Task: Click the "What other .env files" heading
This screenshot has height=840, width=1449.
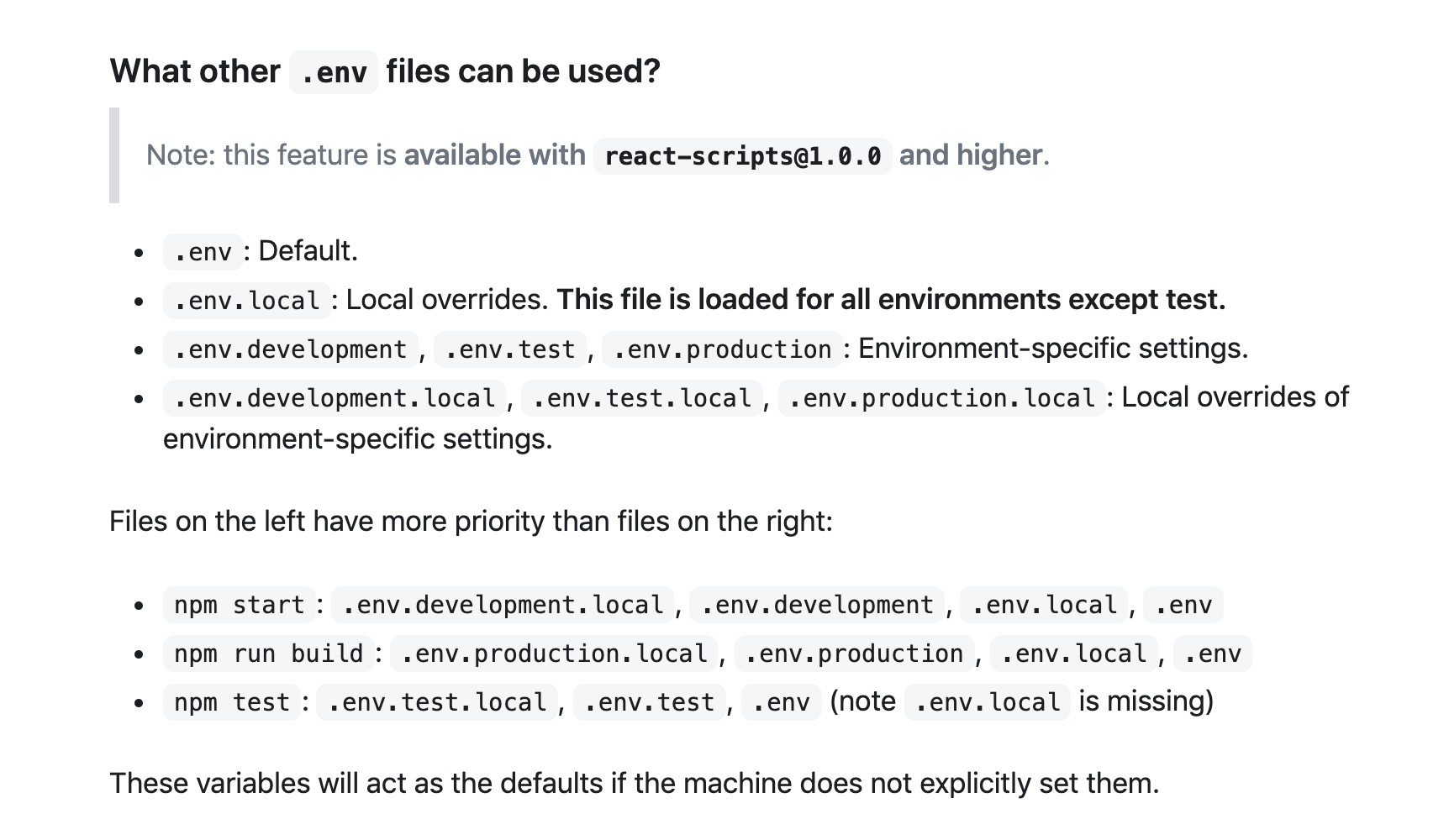Action: pos(384,71)
